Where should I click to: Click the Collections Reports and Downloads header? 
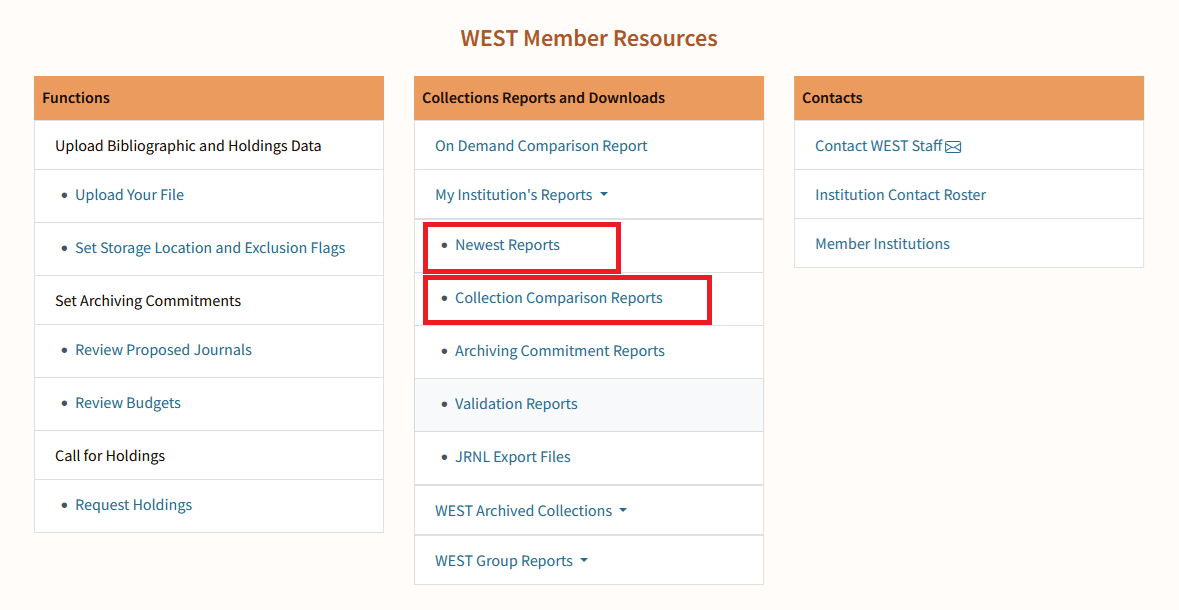(589, 98)
